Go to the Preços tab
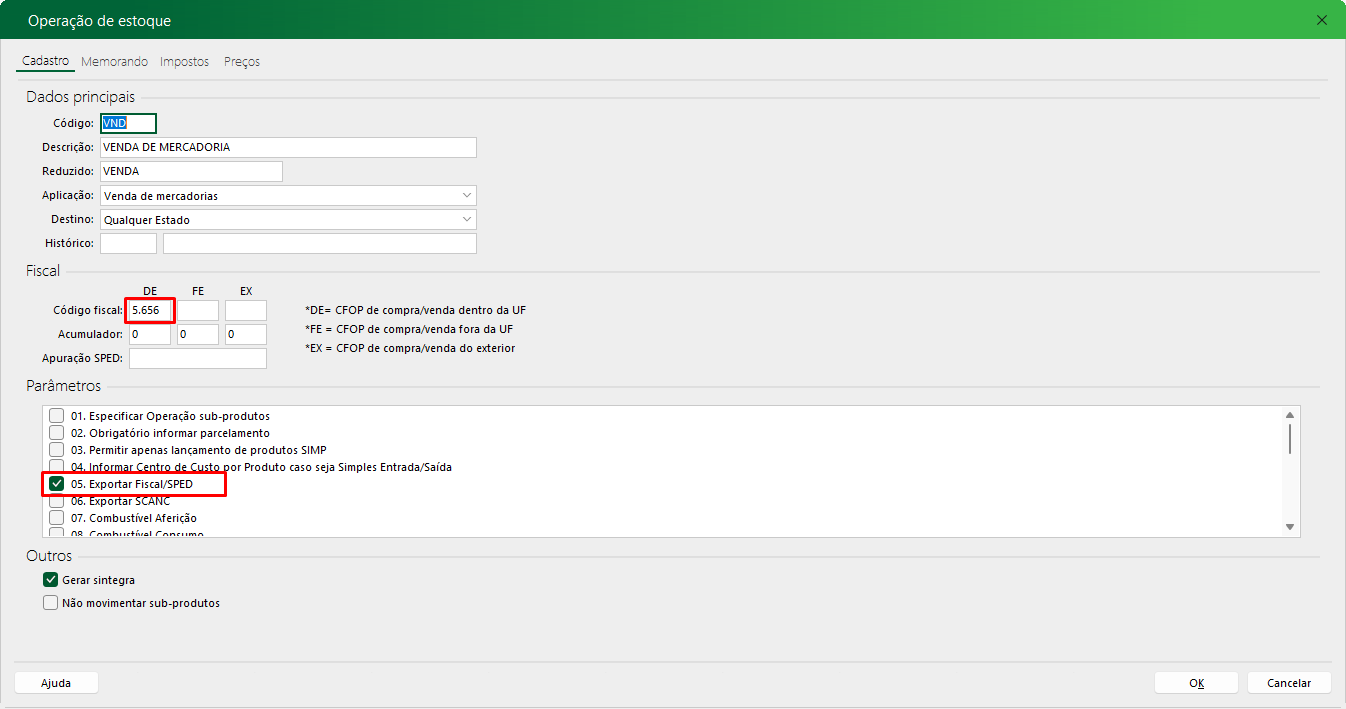The width and height of the screenshot is (1346, 709). pyautogui.click(x=242, y=62)
